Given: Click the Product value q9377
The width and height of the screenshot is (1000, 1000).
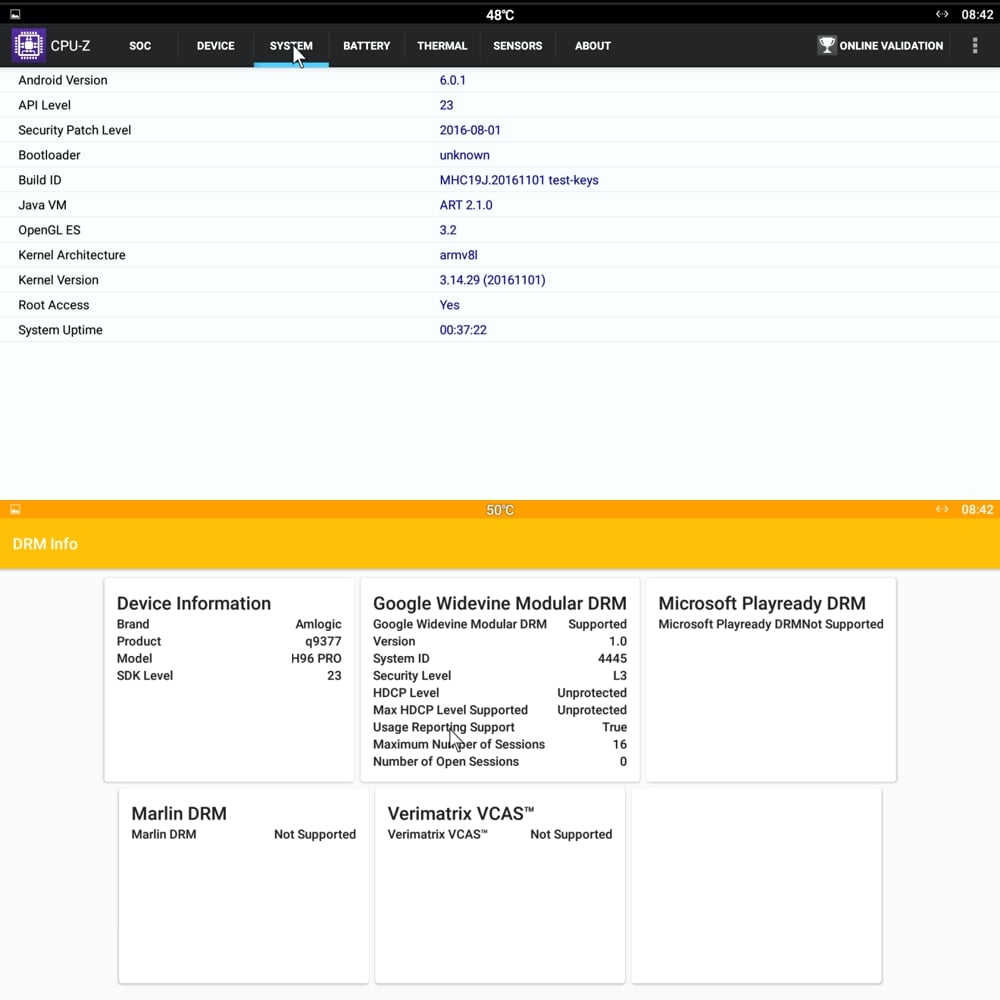Looking at the screenshot, I should click(323, 642).
